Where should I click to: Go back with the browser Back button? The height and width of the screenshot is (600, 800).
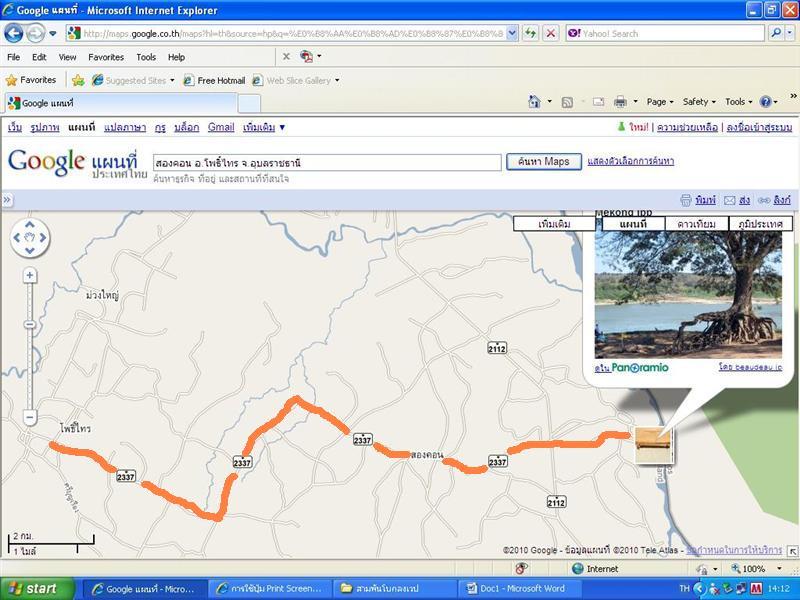[14, 34]
